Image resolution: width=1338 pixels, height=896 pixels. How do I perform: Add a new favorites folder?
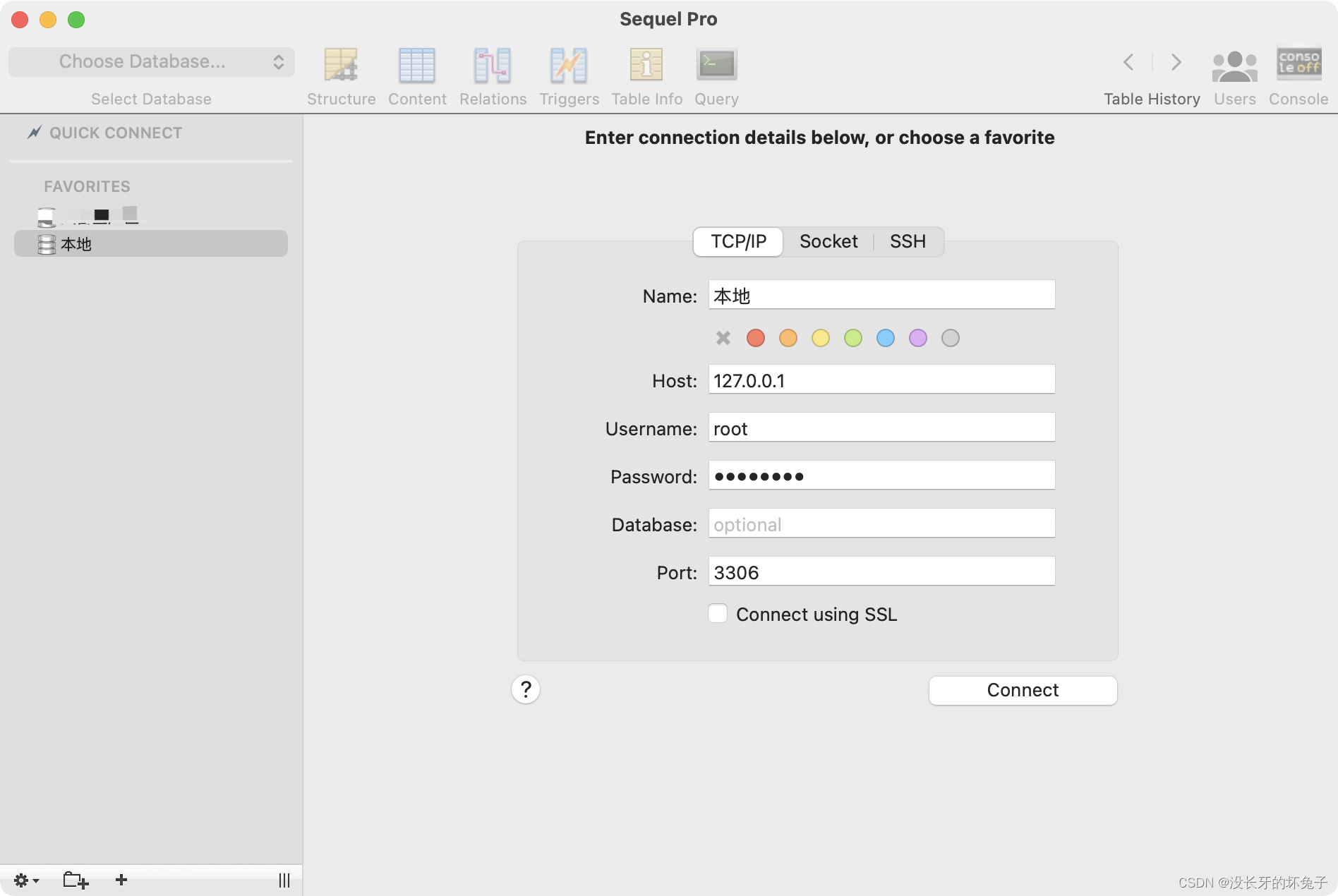76,880
